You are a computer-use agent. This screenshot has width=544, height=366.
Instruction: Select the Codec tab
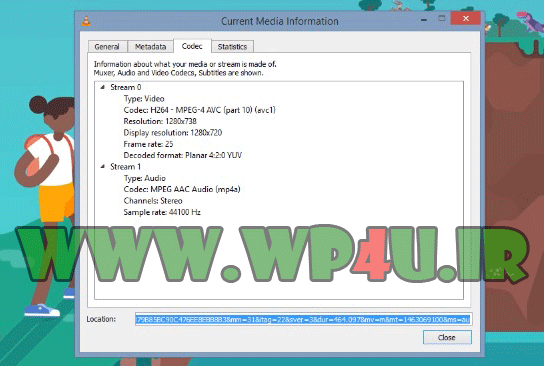click(x=192, y=46)
